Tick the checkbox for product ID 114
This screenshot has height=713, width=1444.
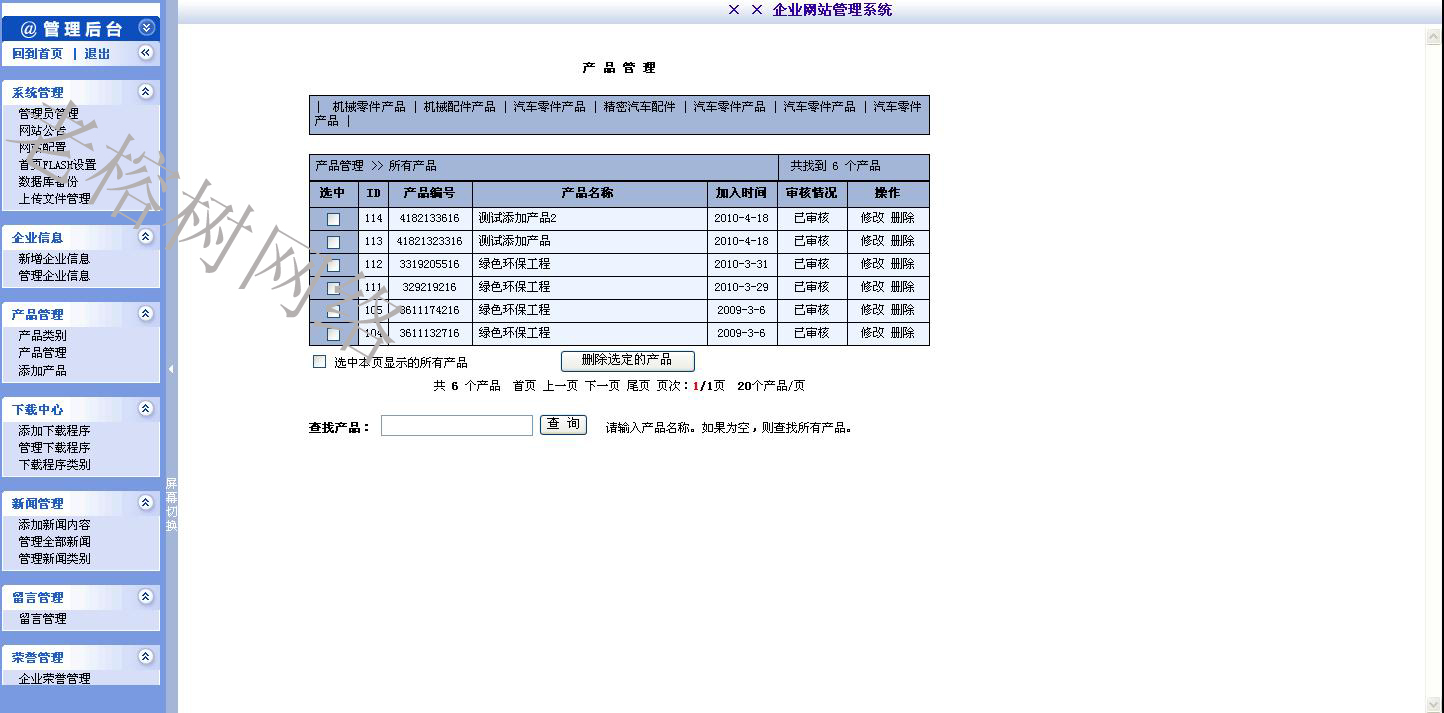(x=333, y=219)
